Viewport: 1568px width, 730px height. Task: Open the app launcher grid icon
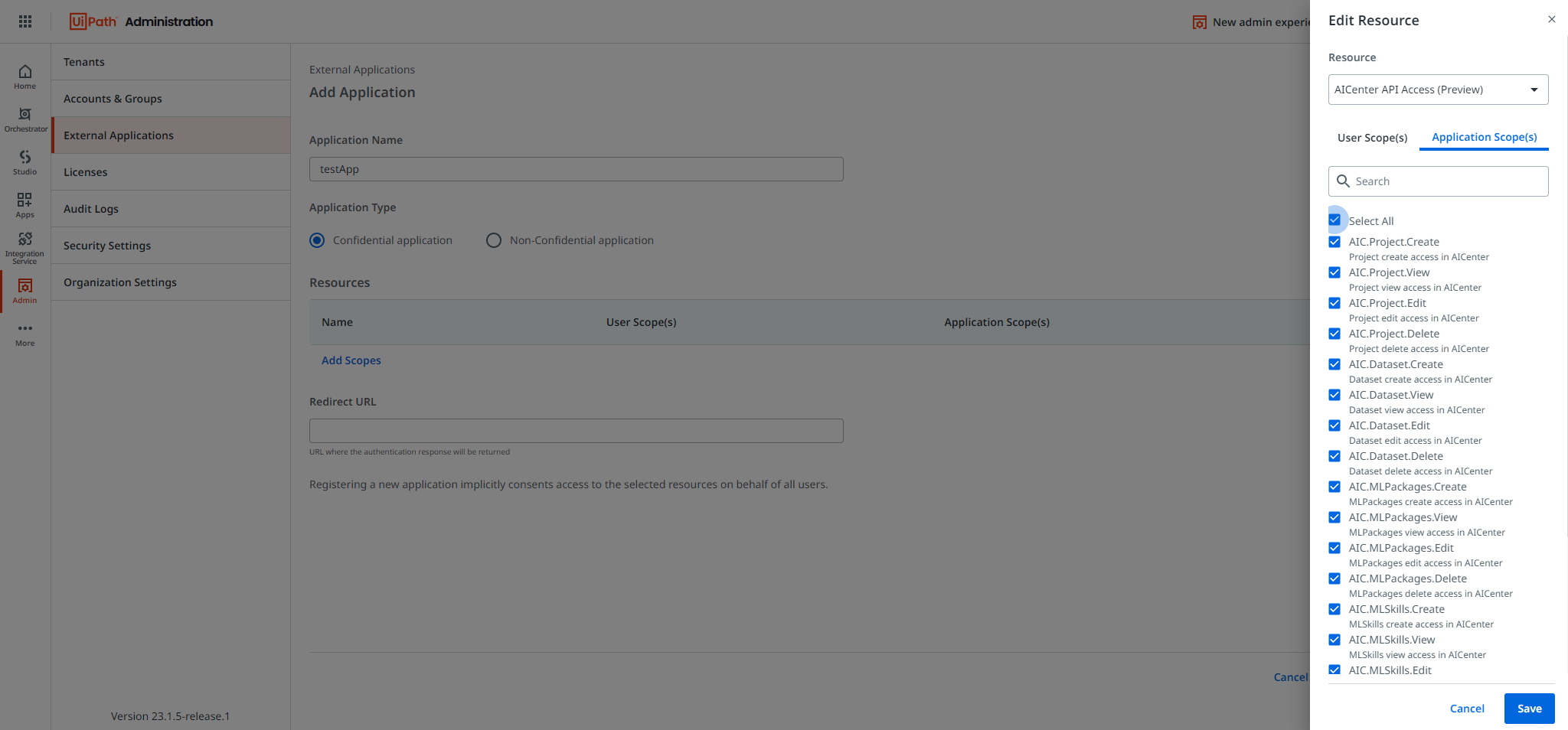[25, 21]
